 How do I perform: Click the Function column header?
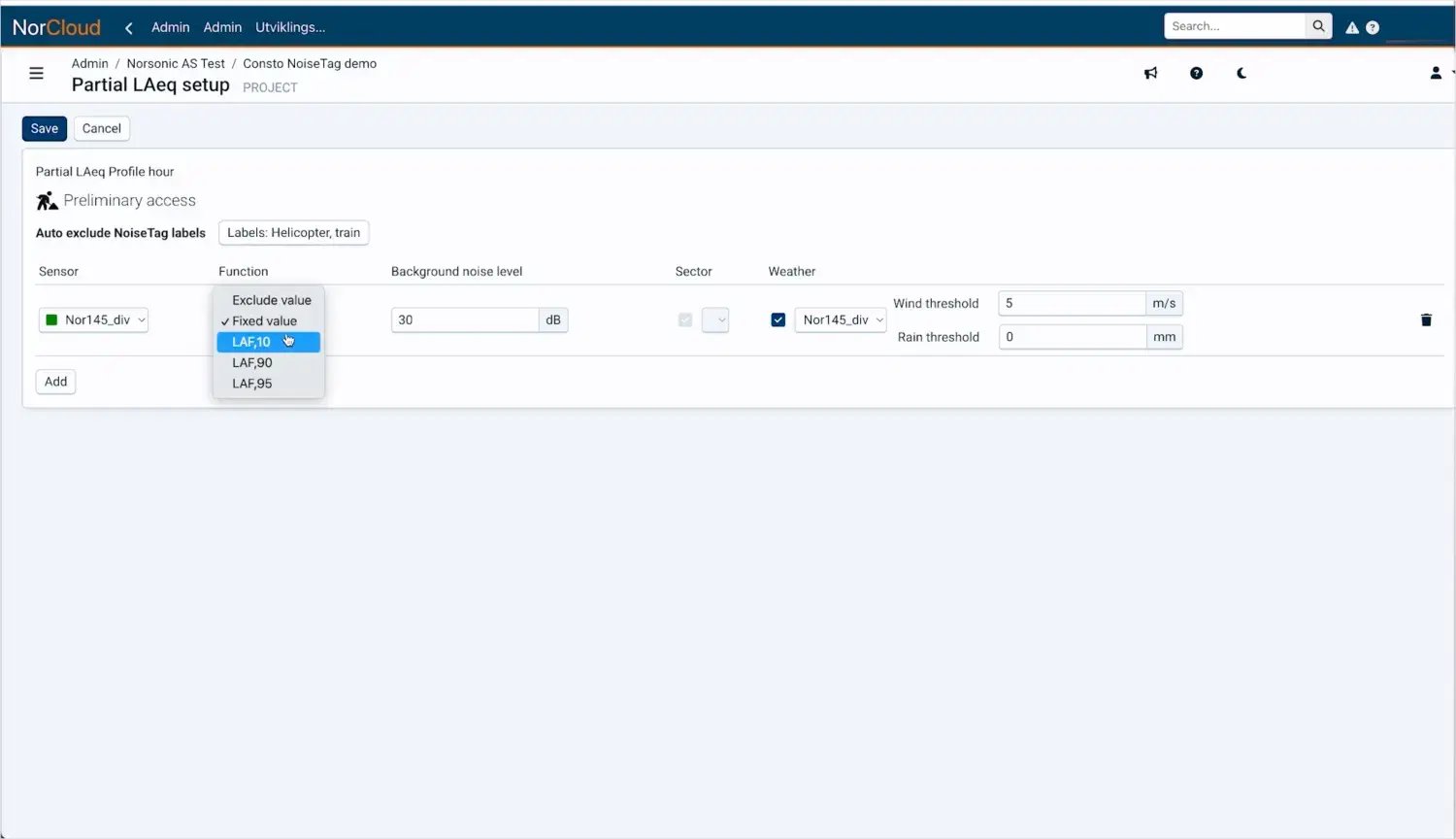[244, 271]
